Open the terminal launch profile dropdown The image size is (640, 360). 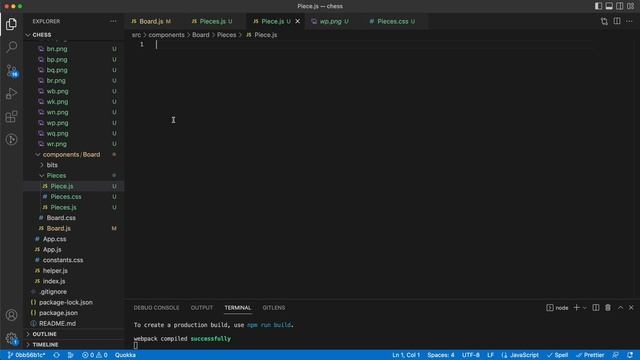pyautogui.click(x=584, y=308)
